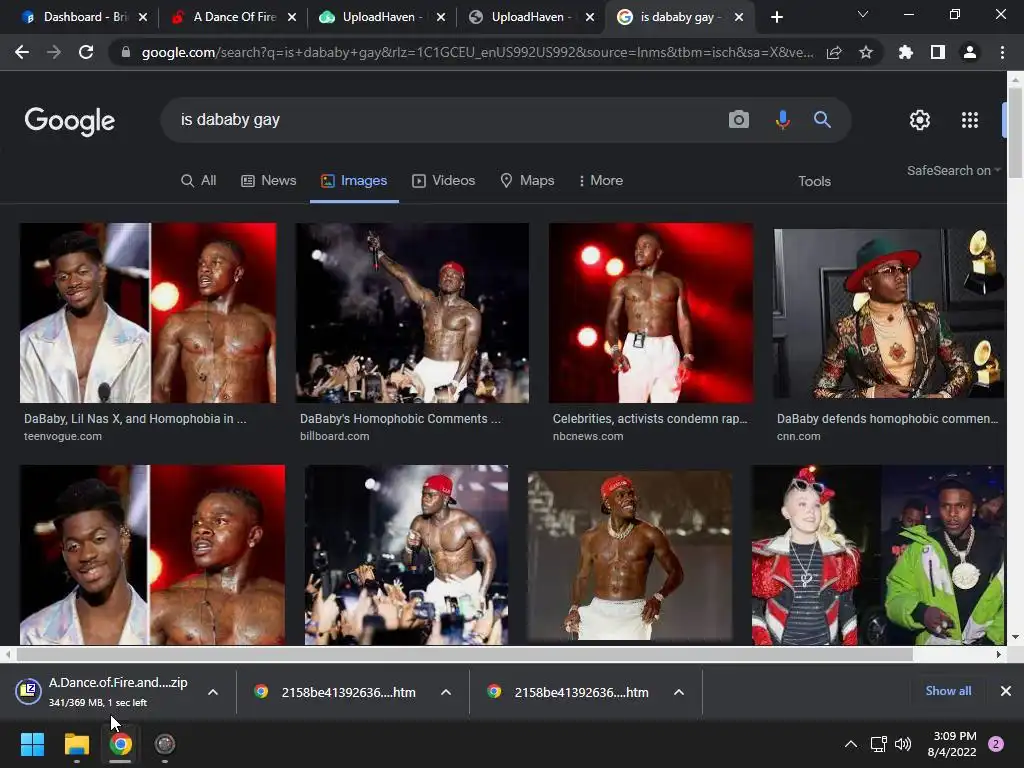Expand options for A.Dance.of.Fire zip download
The width and height of the screenshot is (1024, 768).
click(213, 692)
